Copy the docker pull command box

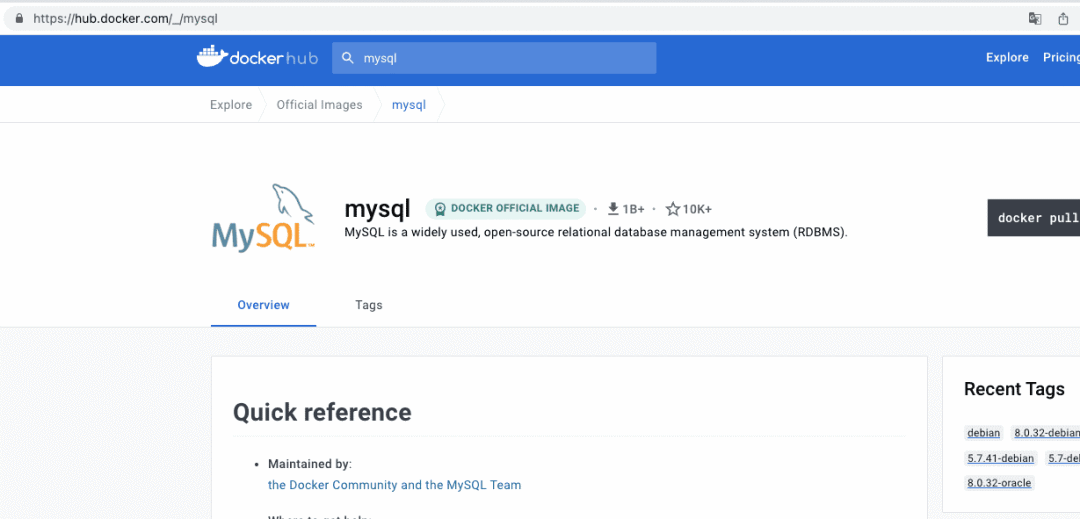[x=1034, y=218]
